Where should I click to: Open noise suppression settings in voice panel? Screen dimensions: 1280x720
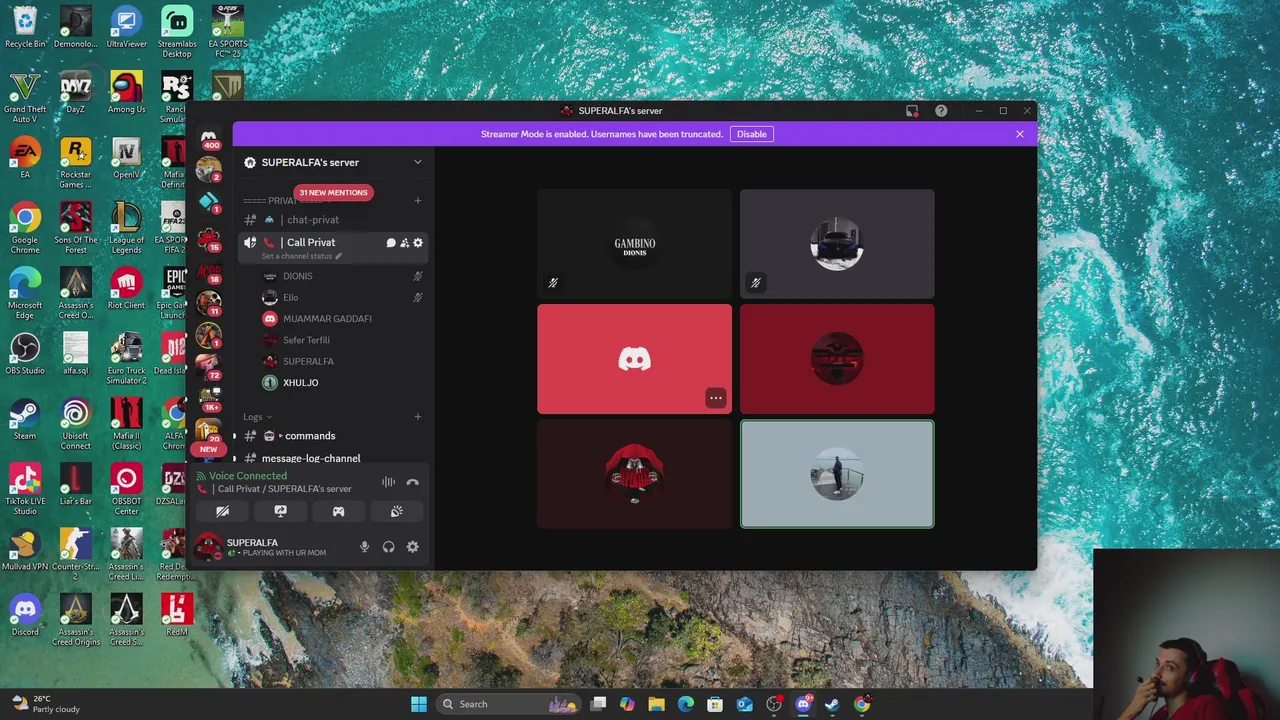coord(388,482)
